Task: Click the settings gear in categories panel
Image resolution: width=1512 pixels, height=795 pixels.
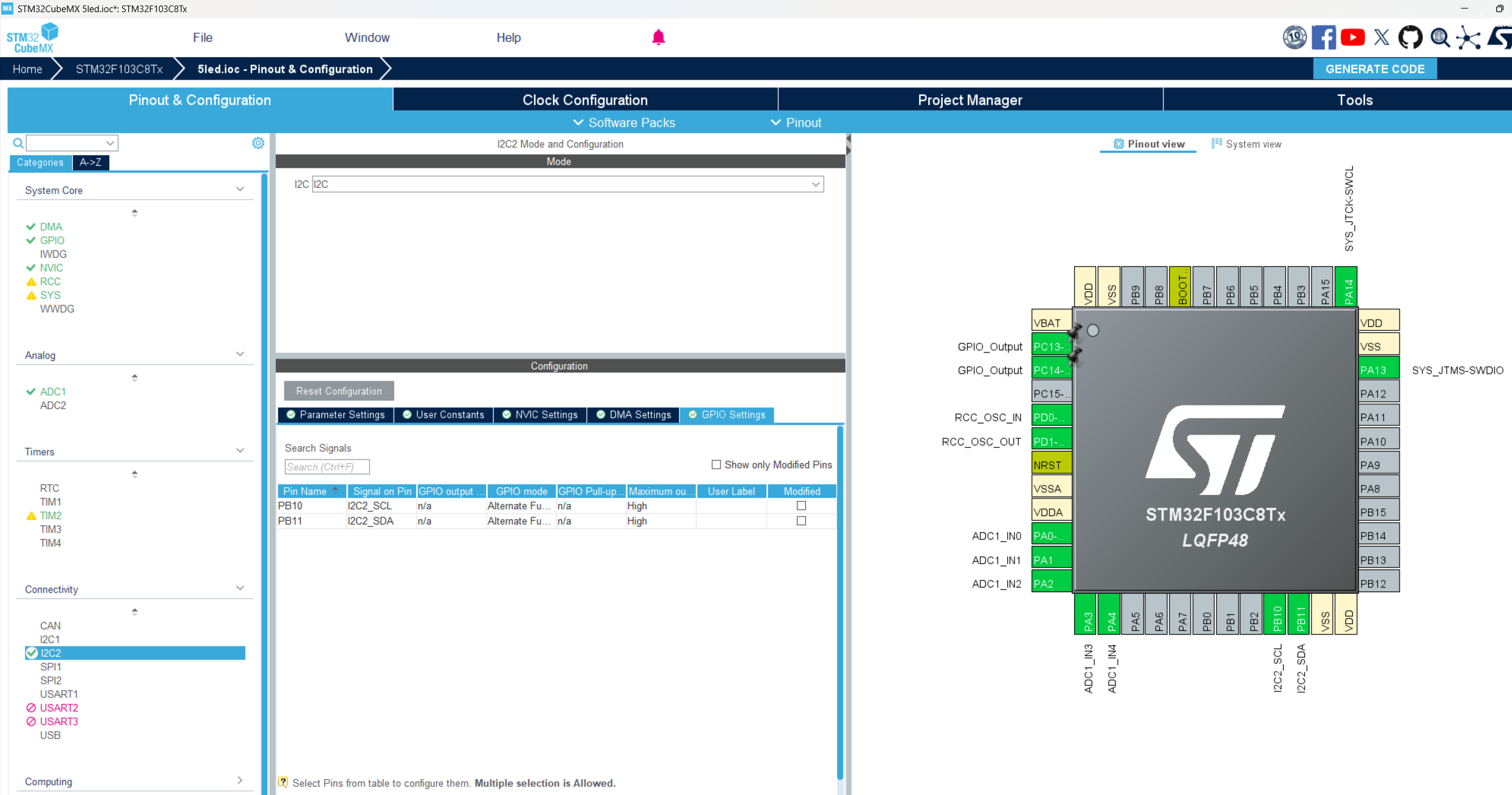Action: click(258, 143)
